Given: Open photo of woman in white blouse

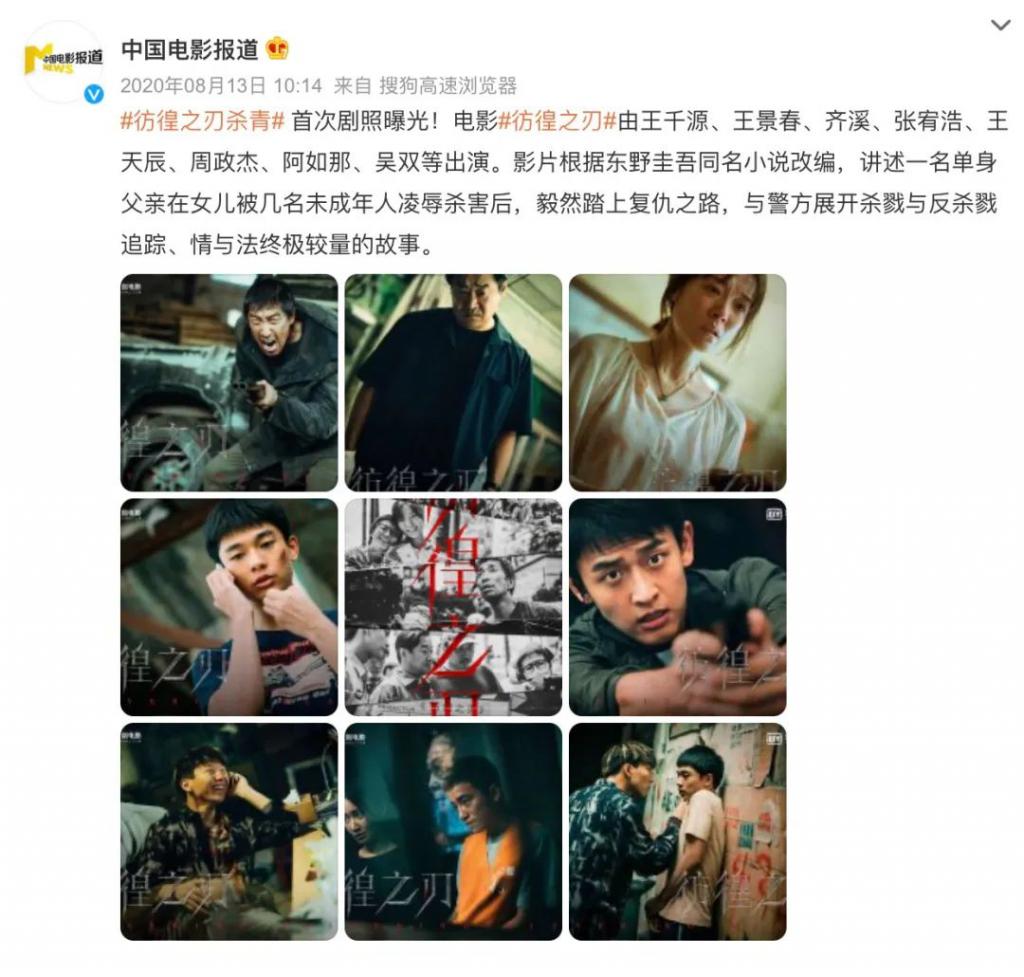Looking at the screenshot, I should [x=678, y=383].
